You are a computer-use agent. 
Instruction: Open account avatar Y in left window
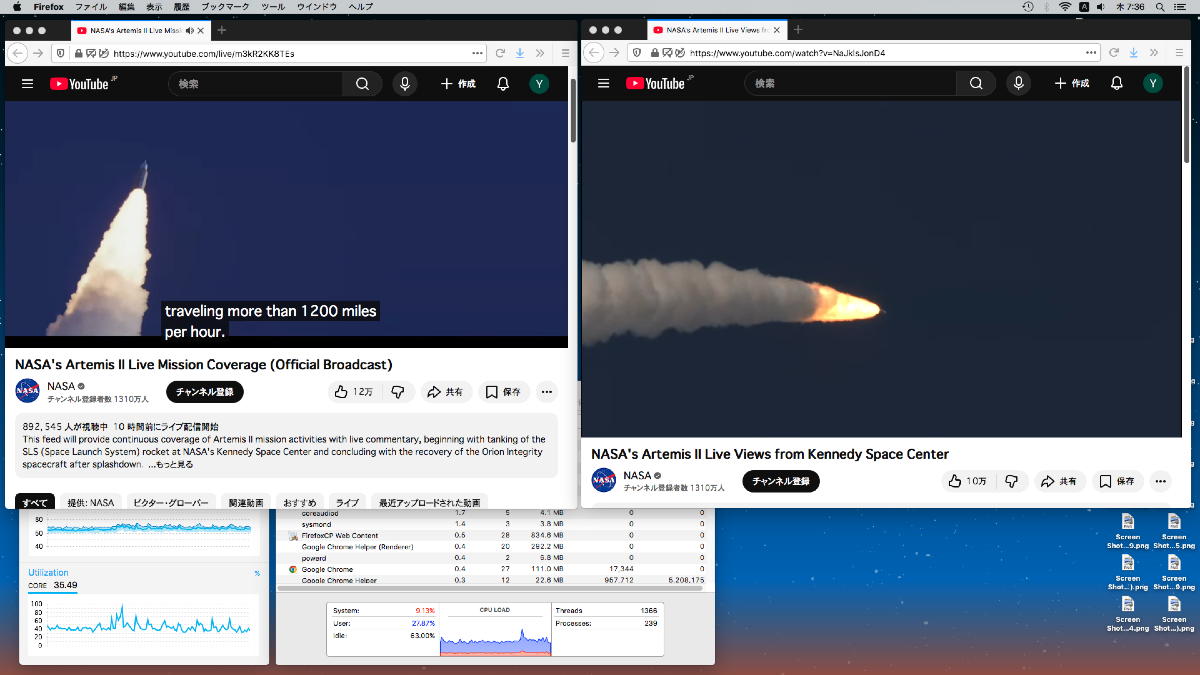click(539, 84)
